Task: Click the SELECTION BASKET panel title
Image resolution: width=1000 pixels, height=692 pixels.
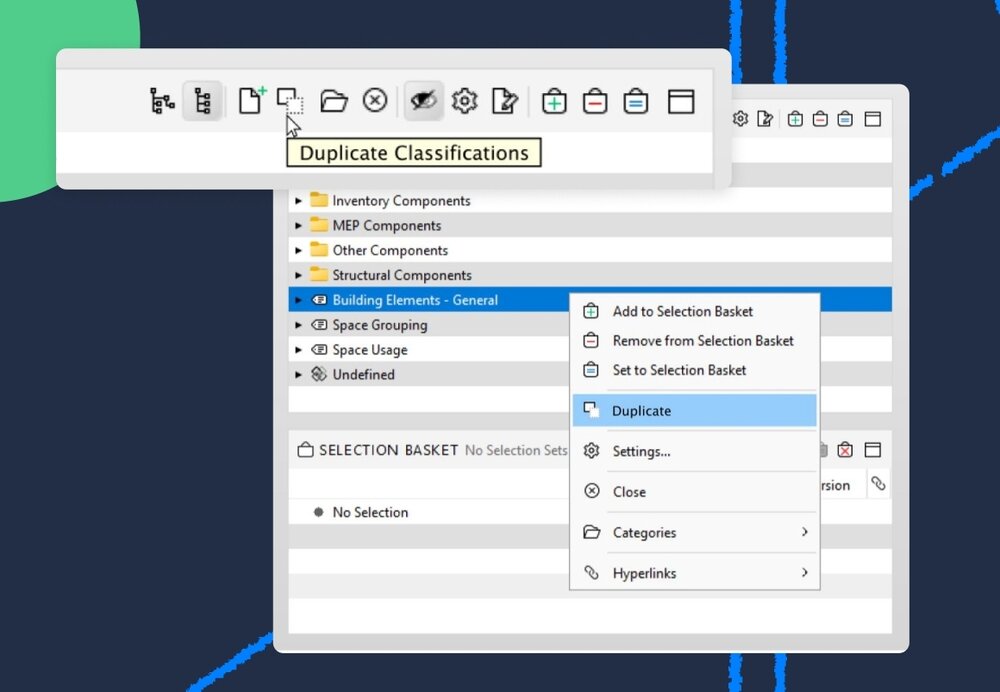Action: point(388,450)
